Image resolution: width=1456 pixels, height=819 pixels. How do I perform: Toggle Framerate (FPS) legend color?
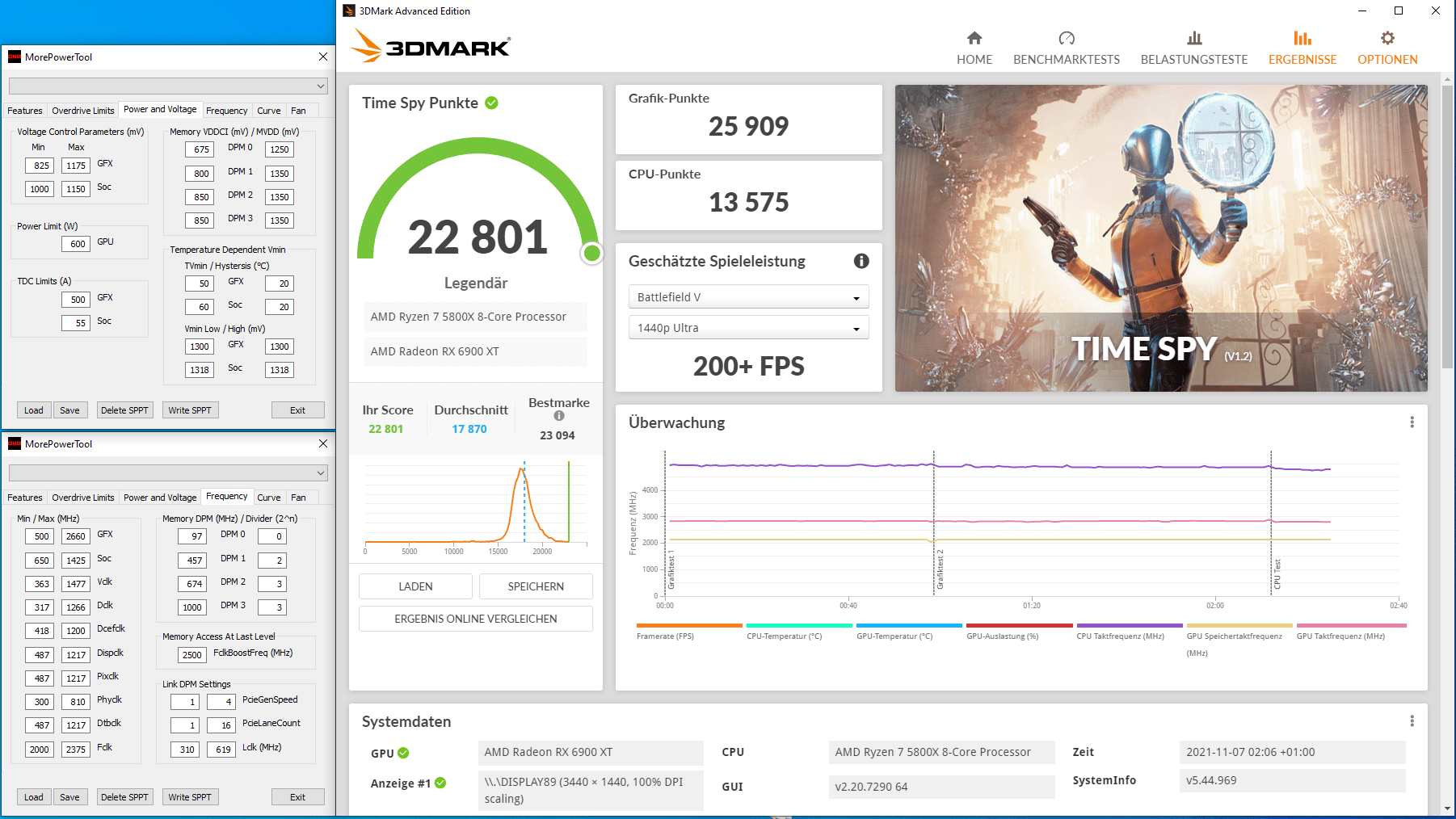coord(689,625)
